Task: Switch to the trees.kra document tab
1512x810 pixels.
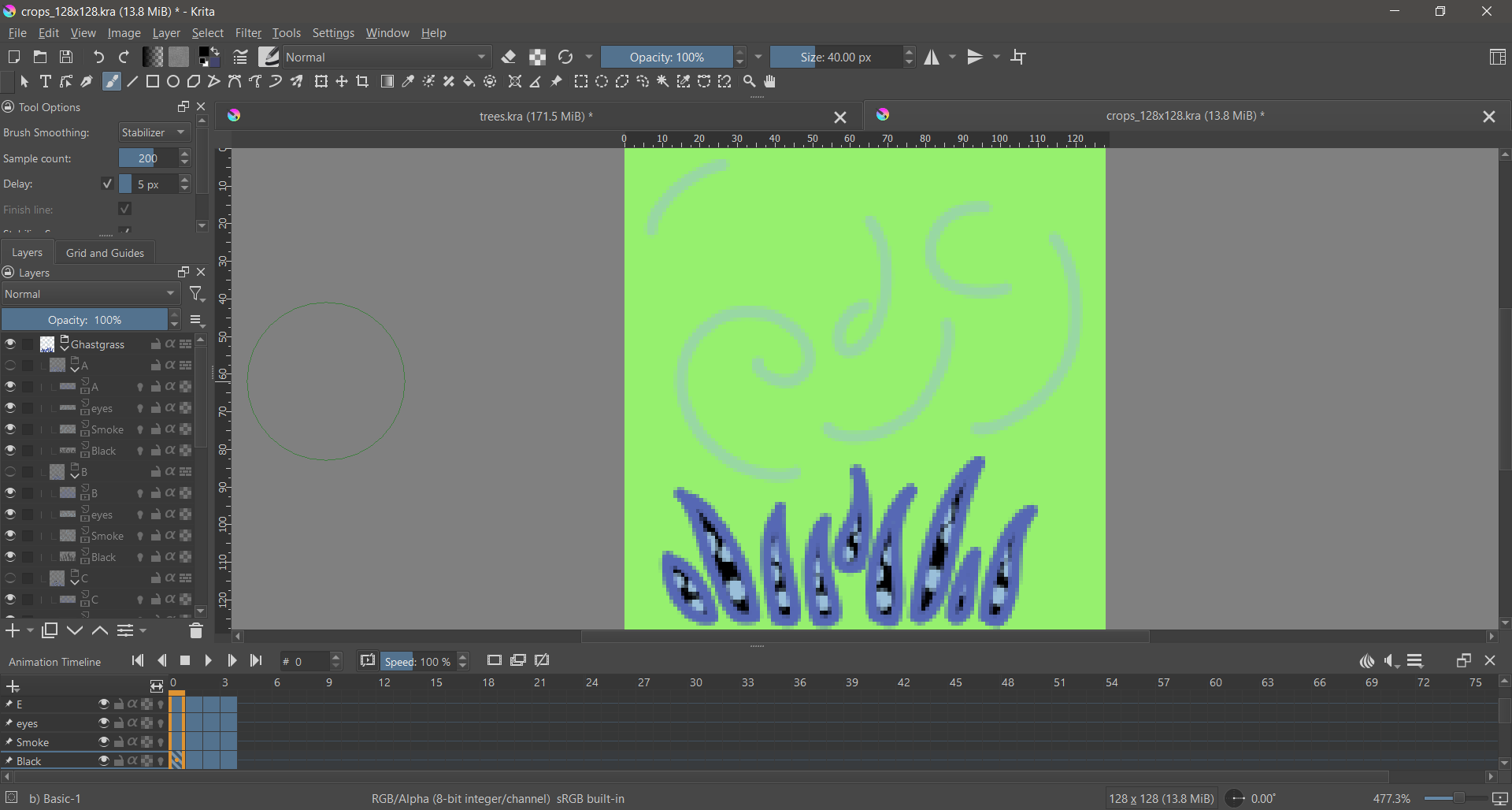Action: pos(535,116)
